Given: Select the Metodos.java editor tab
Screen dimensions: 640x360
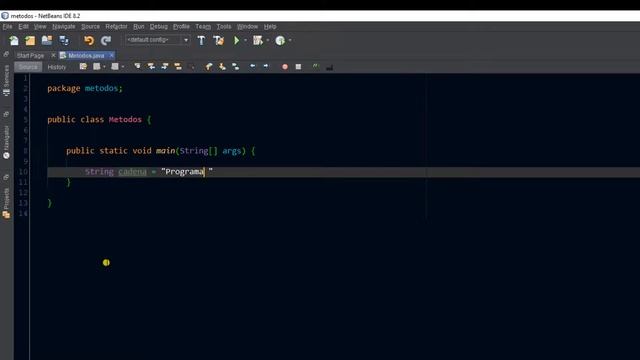Looking at the screenshot, I should tap(86, 56).
